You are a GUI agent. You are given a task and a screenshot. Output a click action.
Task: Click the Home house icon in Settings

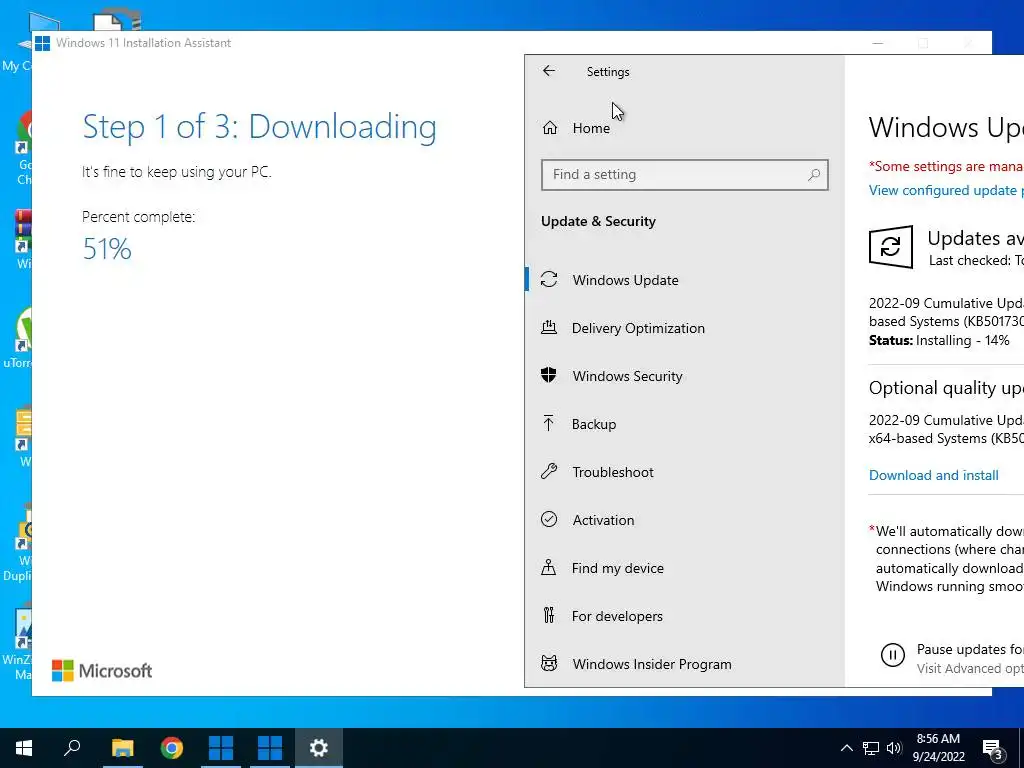(550, 128)
